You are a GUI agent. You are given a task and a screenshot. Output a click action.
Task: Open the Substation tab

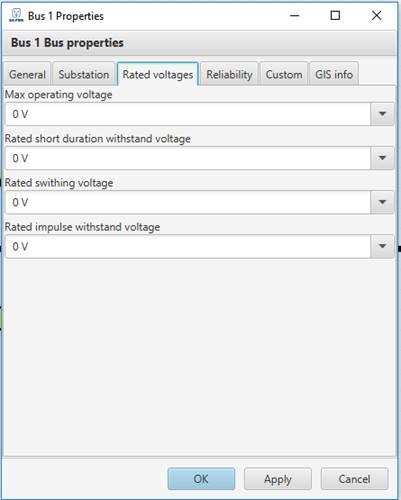pos(84,74)
